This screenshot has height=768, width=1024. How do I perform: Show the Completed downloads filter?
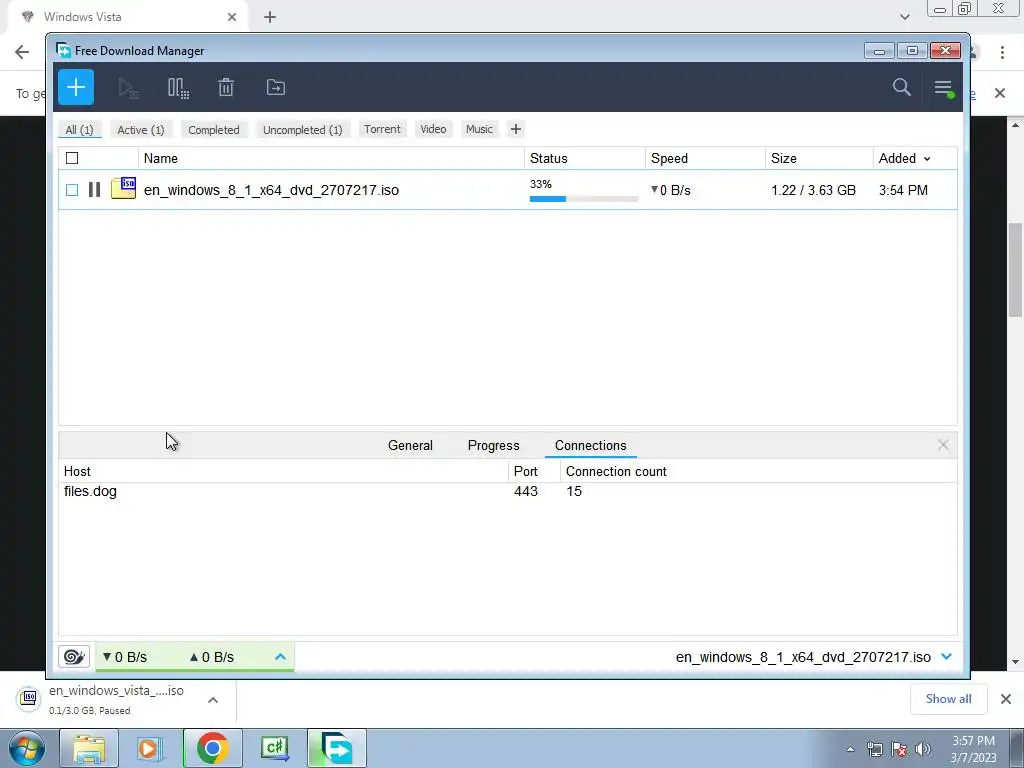point(214,130)
